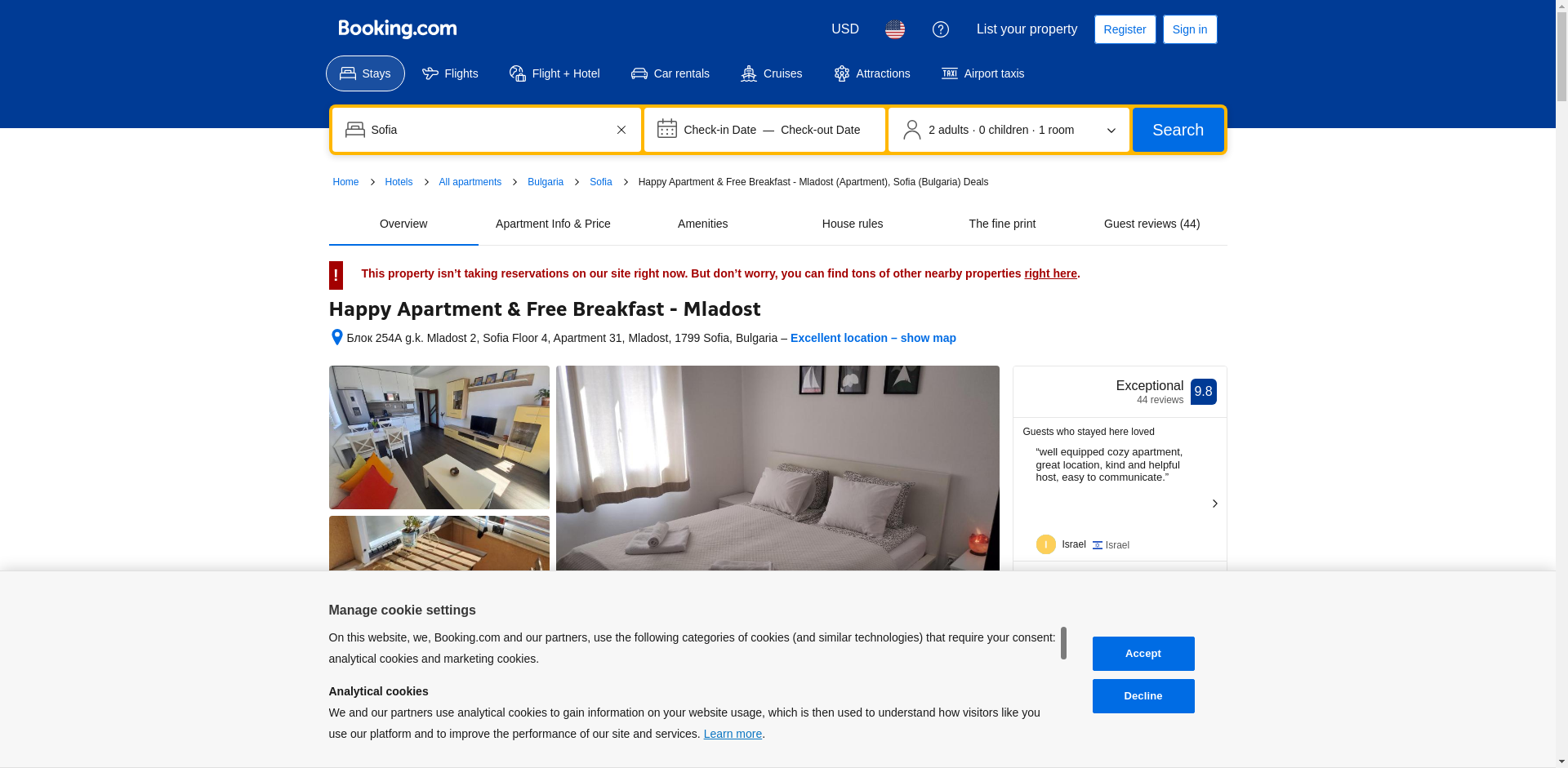The height and width of the screenshot is (768, 1568).
Task: Choose Car rentals in the top navigation
Action: 670,73
